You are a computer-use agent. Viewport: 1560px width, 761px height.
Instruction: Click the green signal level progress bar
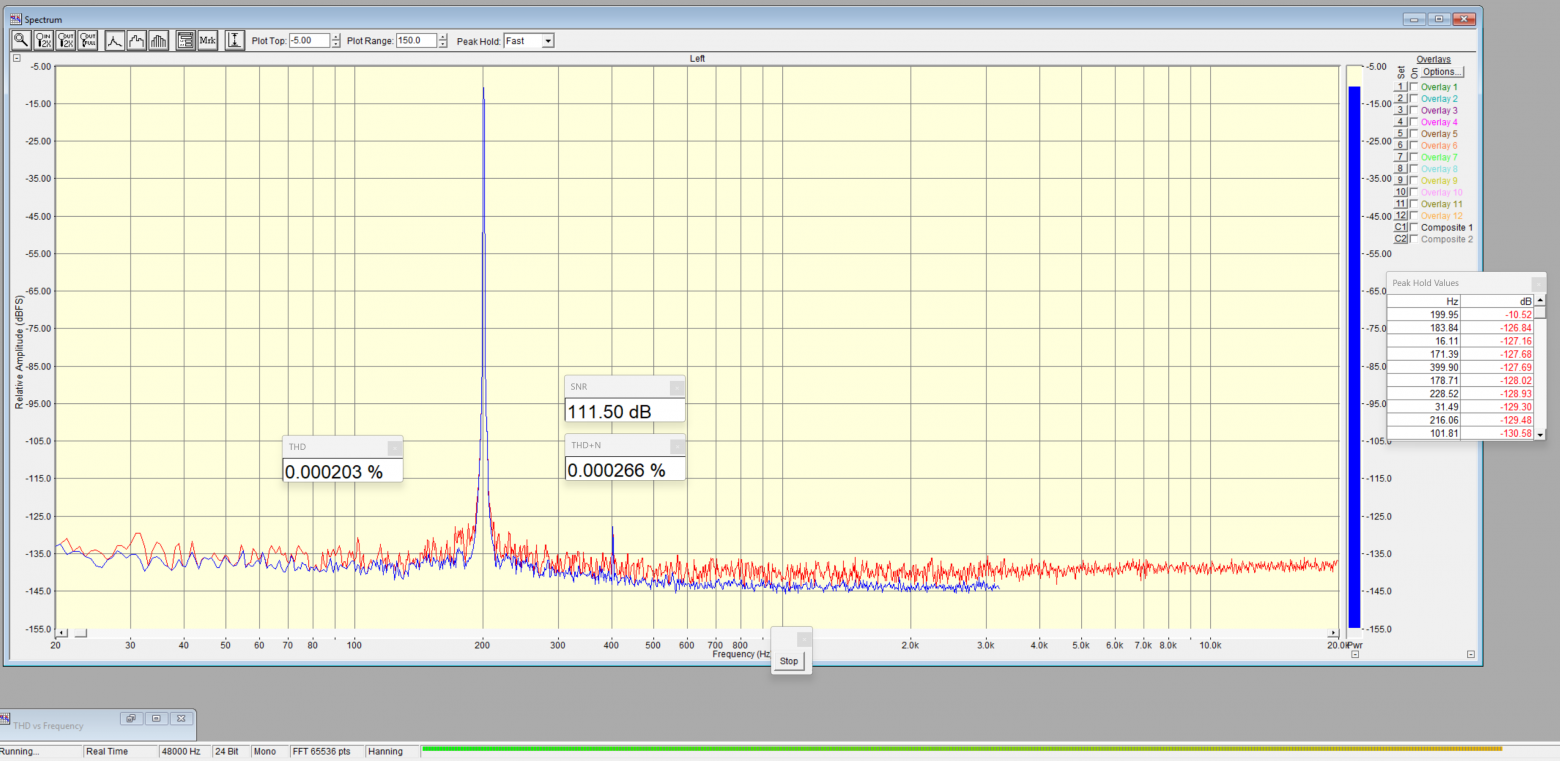point(962,748)
